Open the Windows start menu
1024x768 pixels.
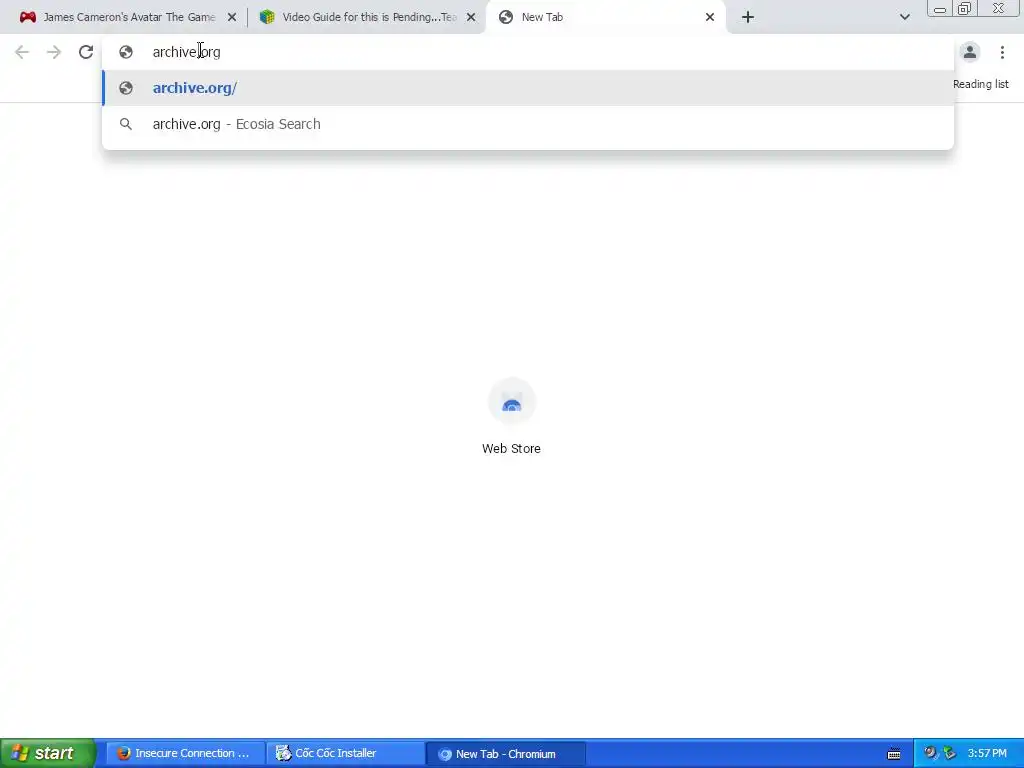point(48,753)
